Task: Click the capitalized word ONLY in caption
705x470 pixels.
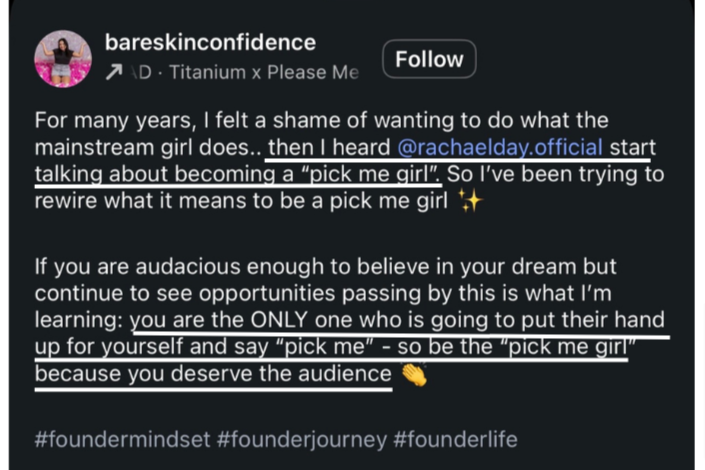Action: point(279,320)
